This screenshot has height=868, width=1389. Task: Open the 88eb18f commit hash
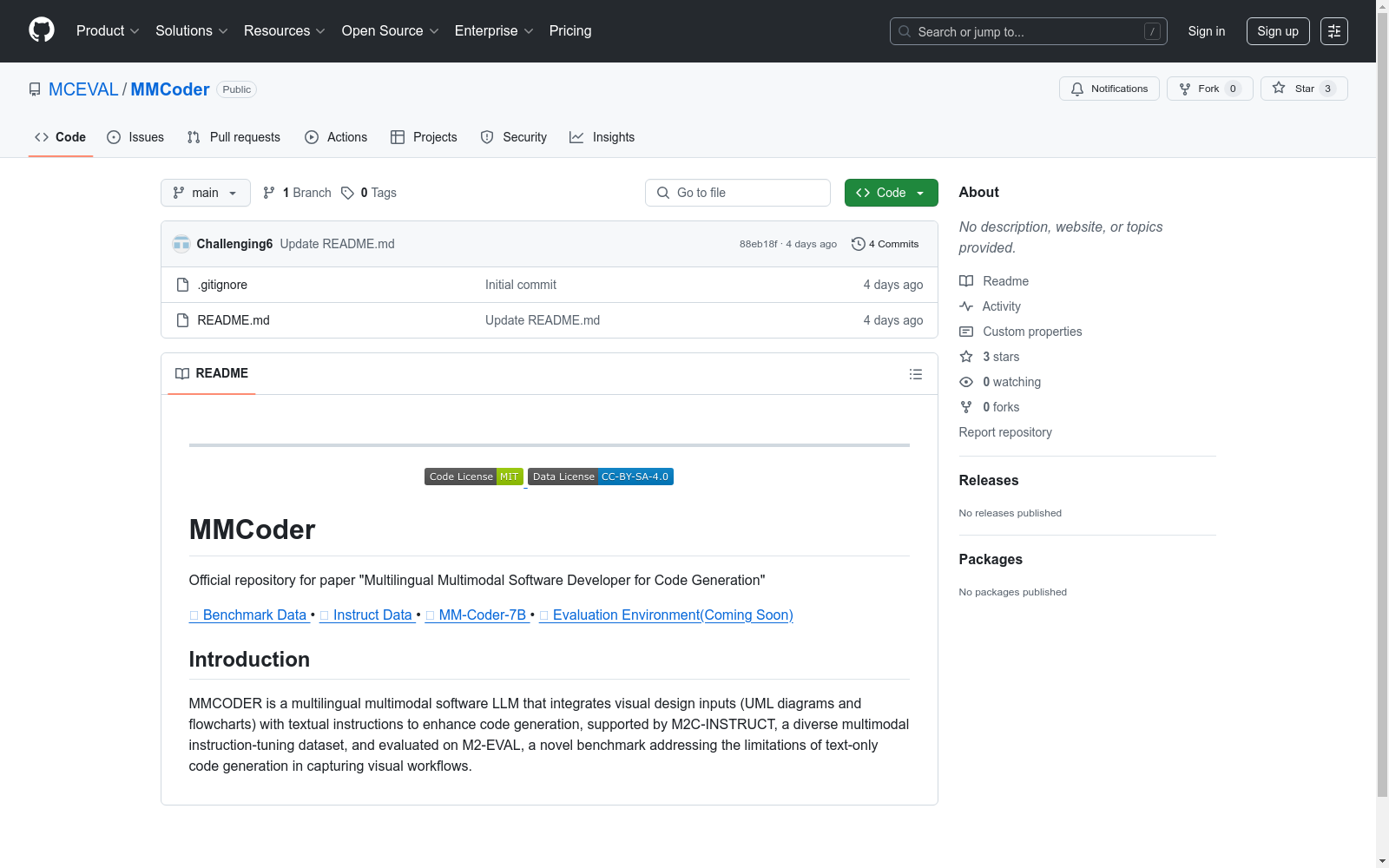[759, 244]
